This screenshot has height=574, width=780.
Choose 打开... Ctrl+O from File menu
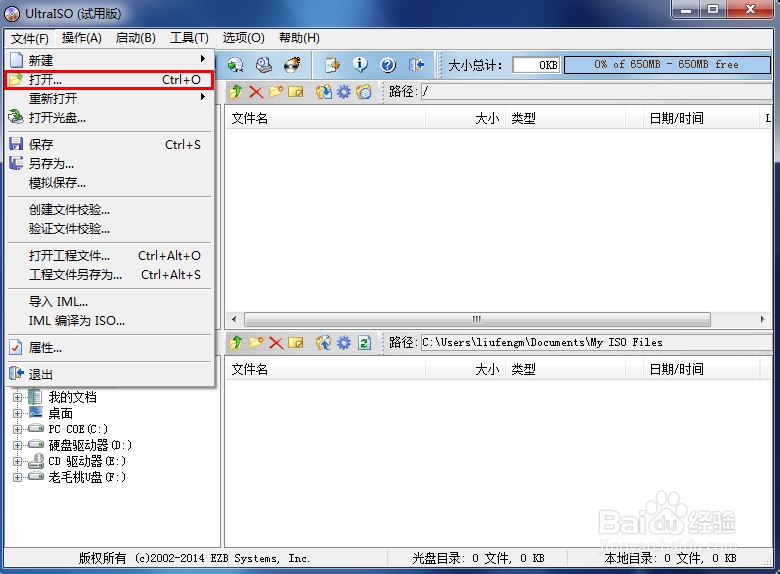[x=110, y=80]
